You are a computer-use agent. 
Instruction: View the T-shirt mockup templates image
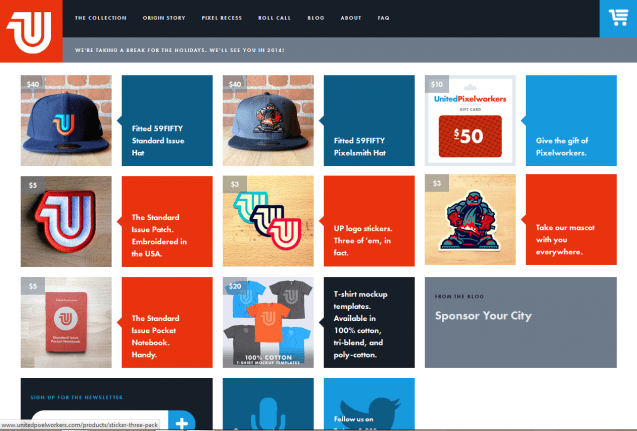[x=268, y=323]
